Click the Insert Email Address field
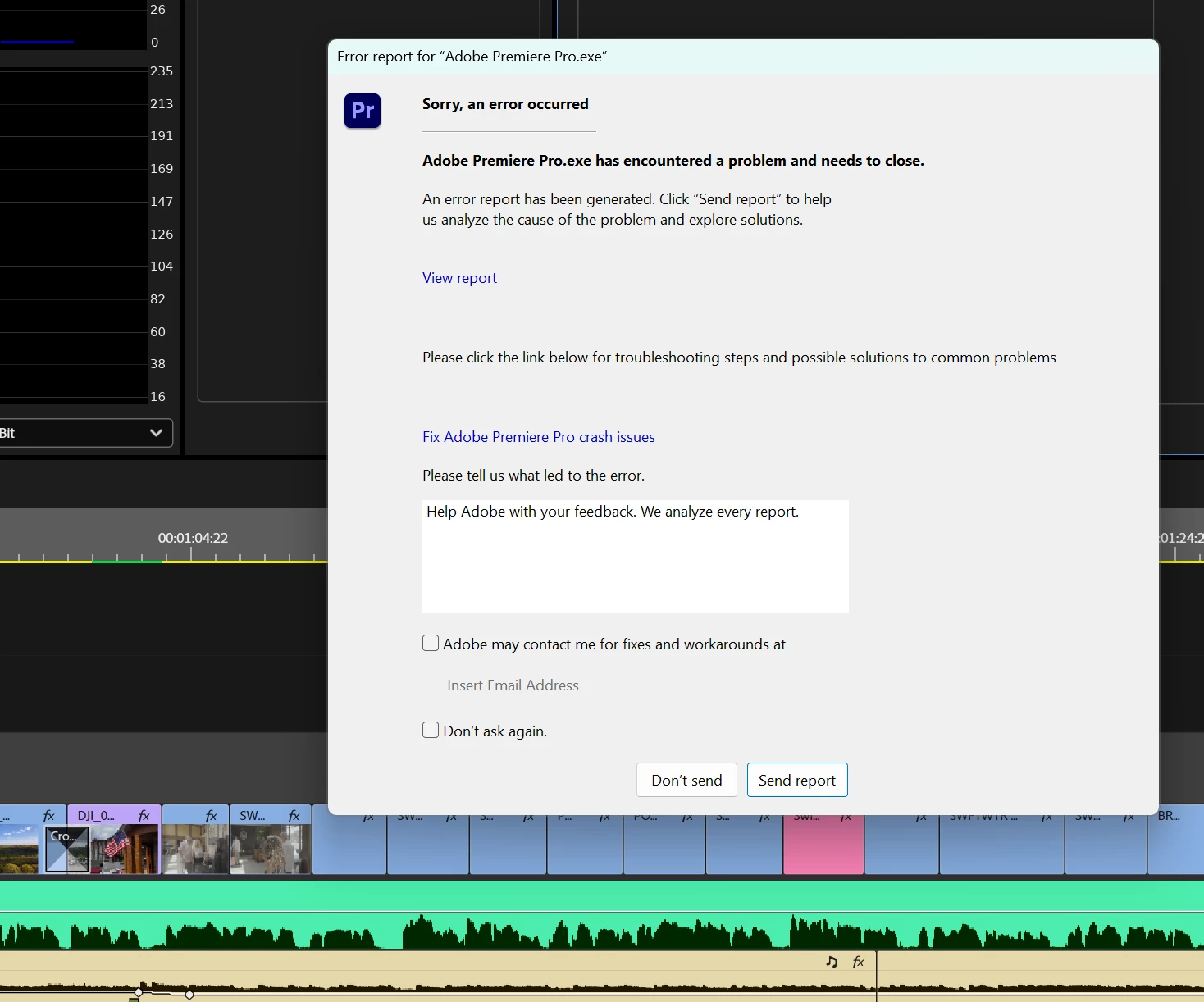Screen dimensions: 1204x1002 coord(513,685)
